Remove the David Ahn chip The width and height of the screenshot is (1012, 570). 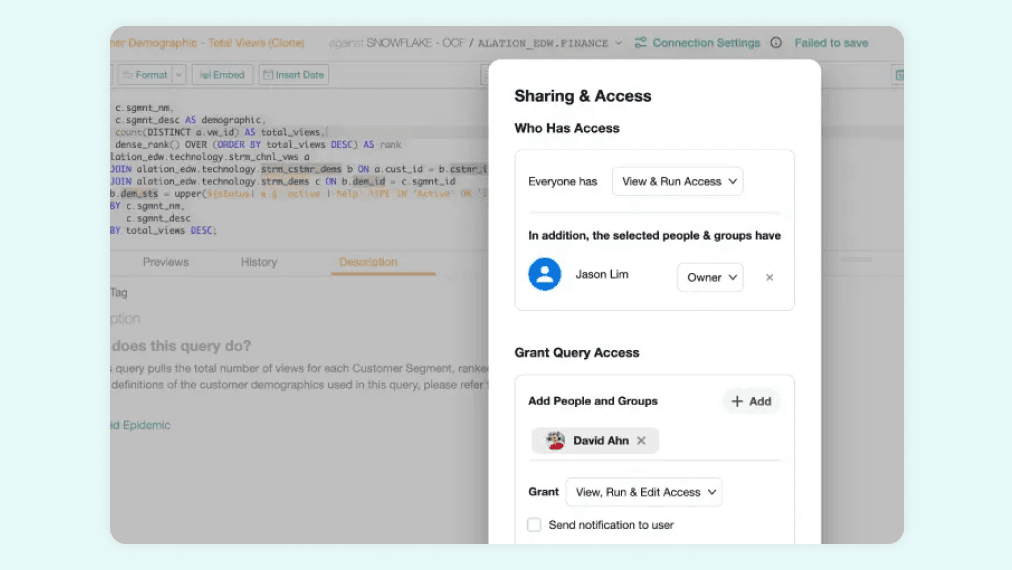[641, 440]
